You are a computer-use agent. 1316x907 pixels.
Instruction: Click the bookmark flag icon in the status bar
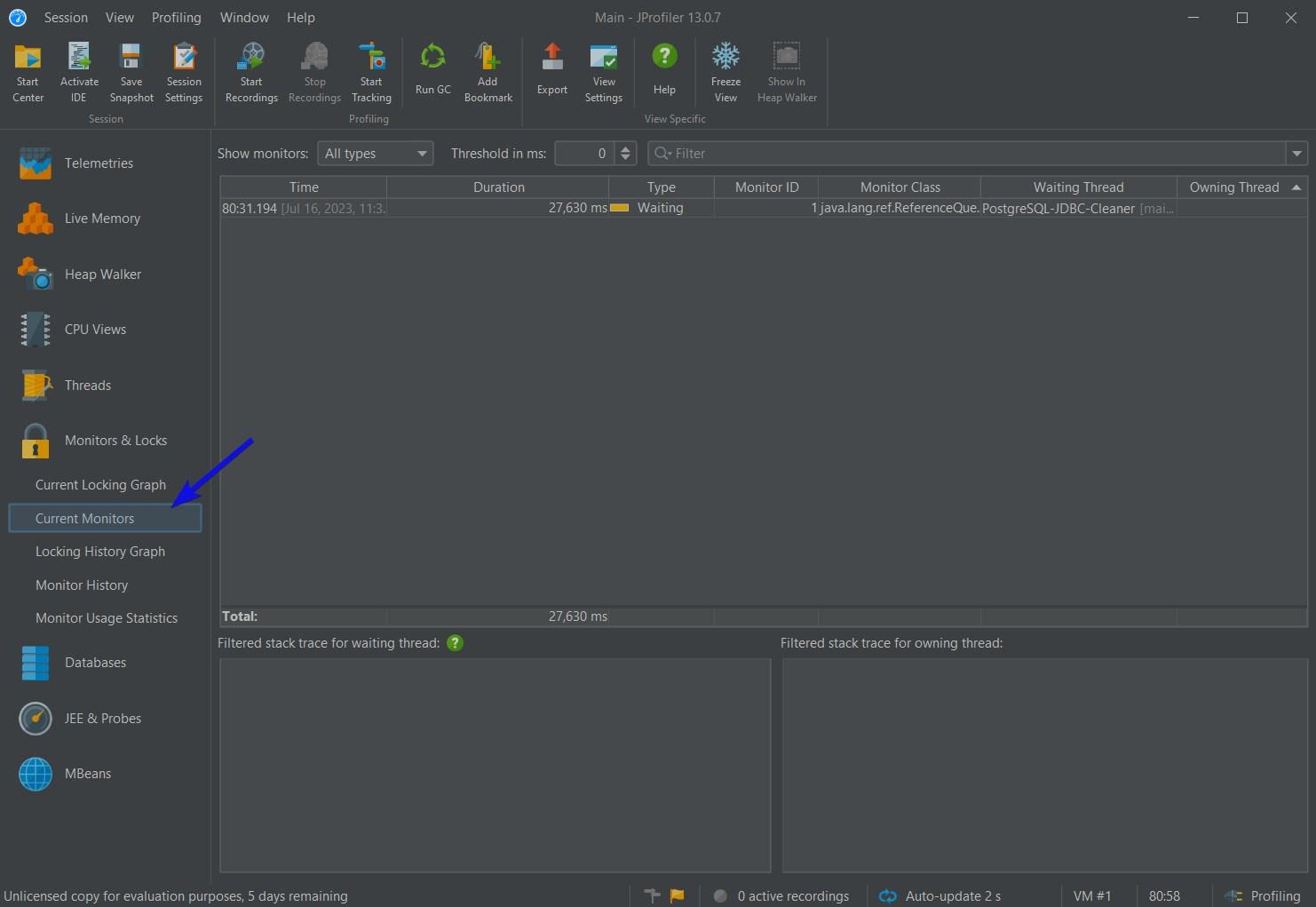678,895
